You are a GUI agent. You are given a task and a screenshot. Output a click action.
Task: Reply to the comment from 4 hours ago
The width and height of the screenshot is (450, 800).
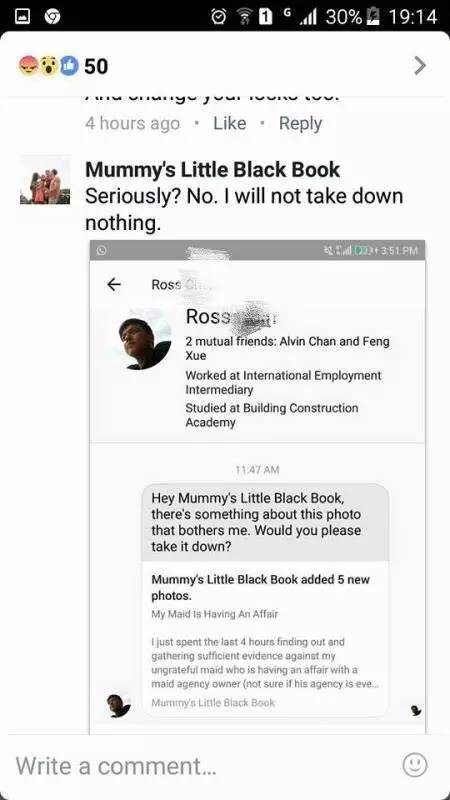click(300, 123)
